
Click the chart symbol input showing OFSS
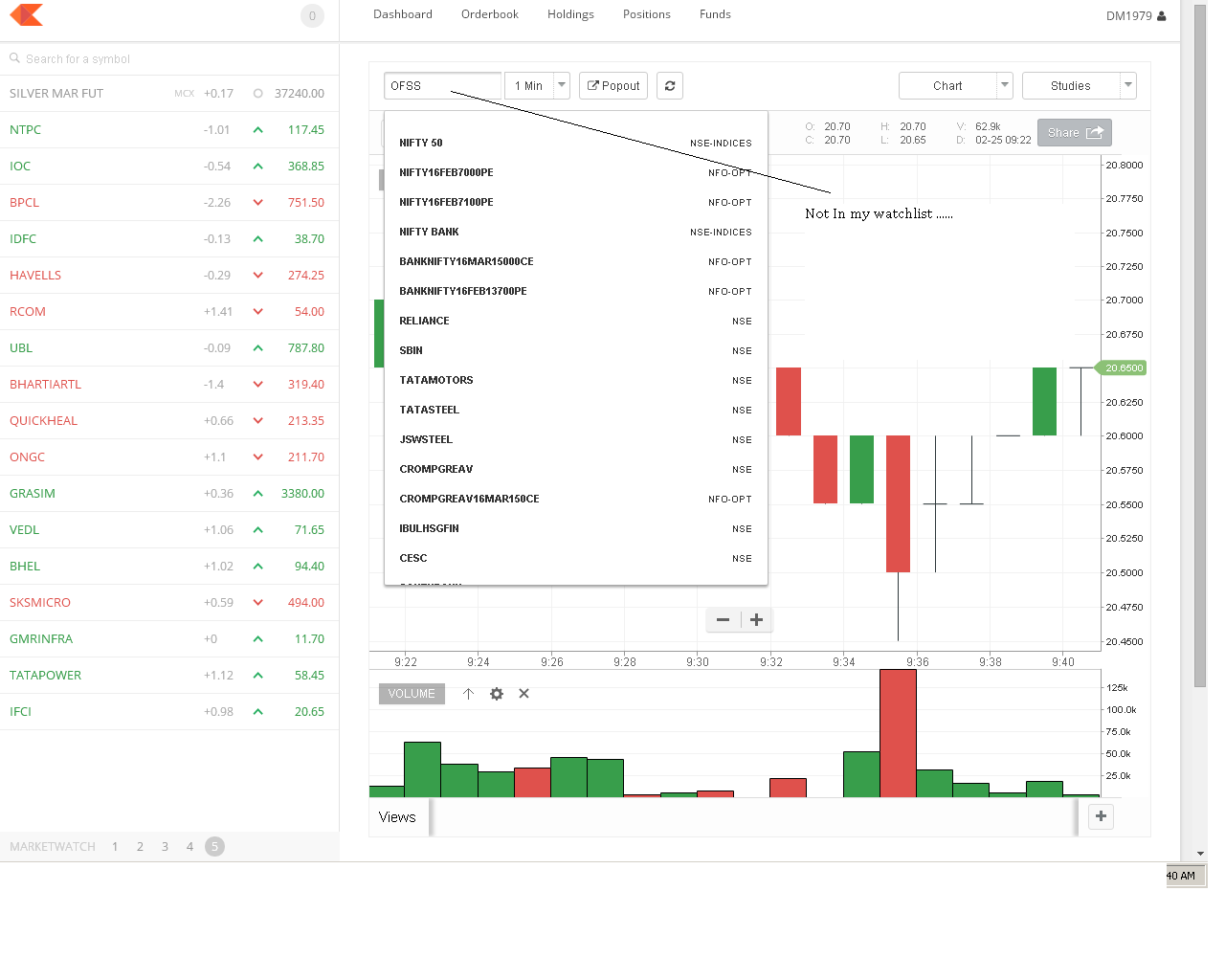coord(442,86)
